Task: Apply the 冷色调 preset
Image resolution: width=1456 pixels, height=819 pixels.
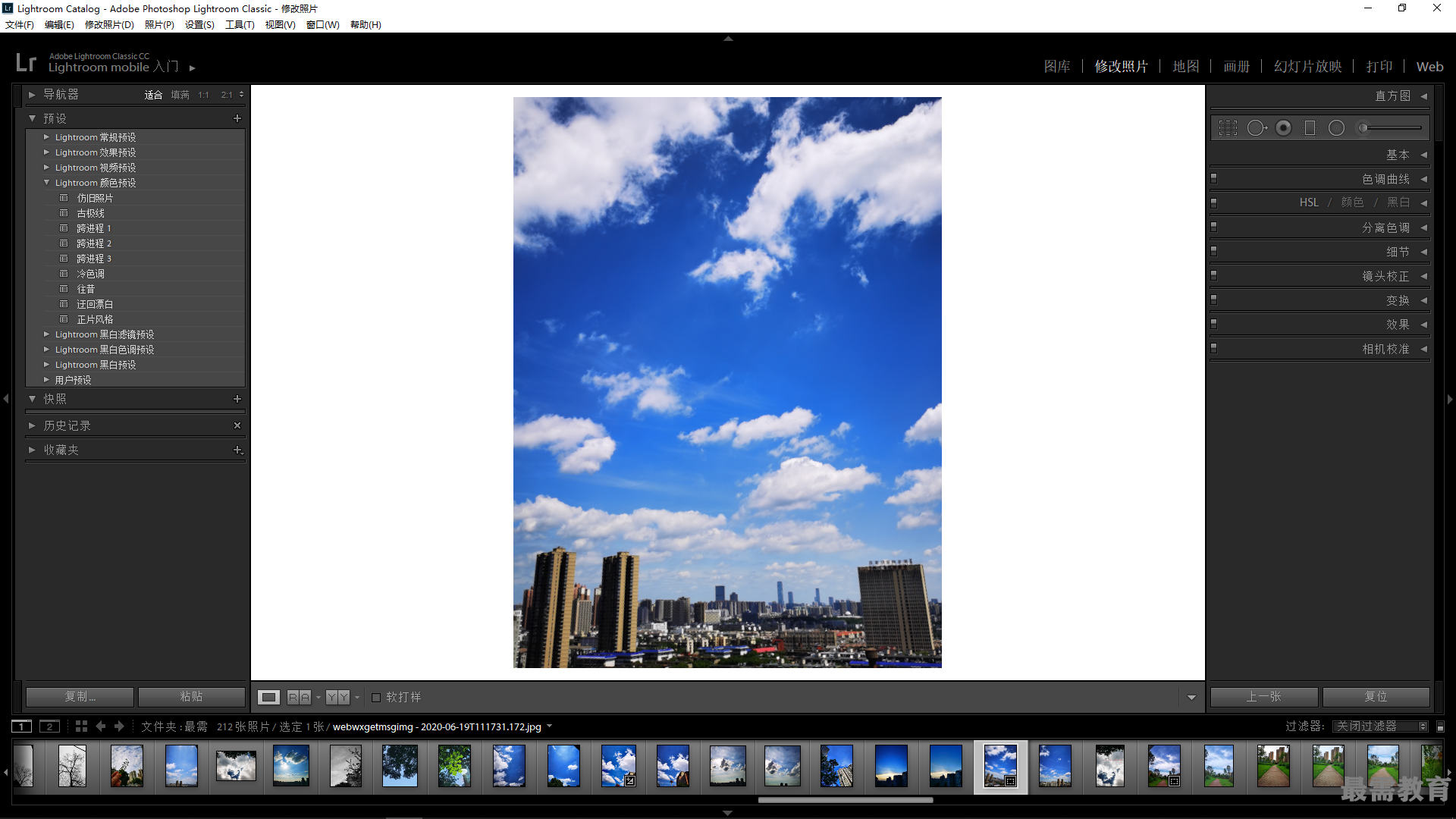Action: (90, 274)
